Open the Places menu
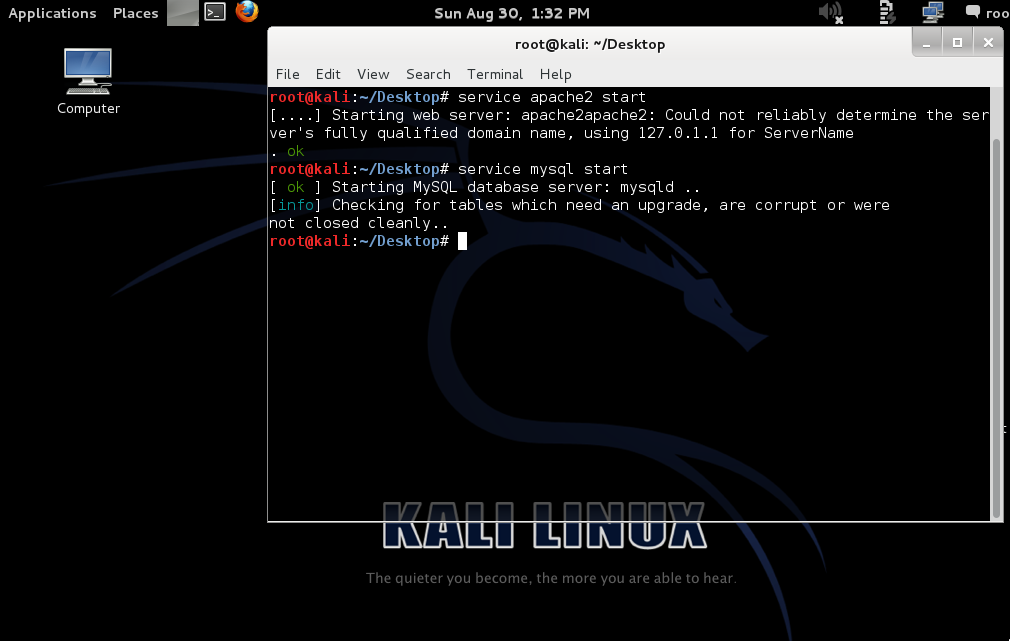Image resolution: width=1010 pixels, height=641 pixels. 135,13
